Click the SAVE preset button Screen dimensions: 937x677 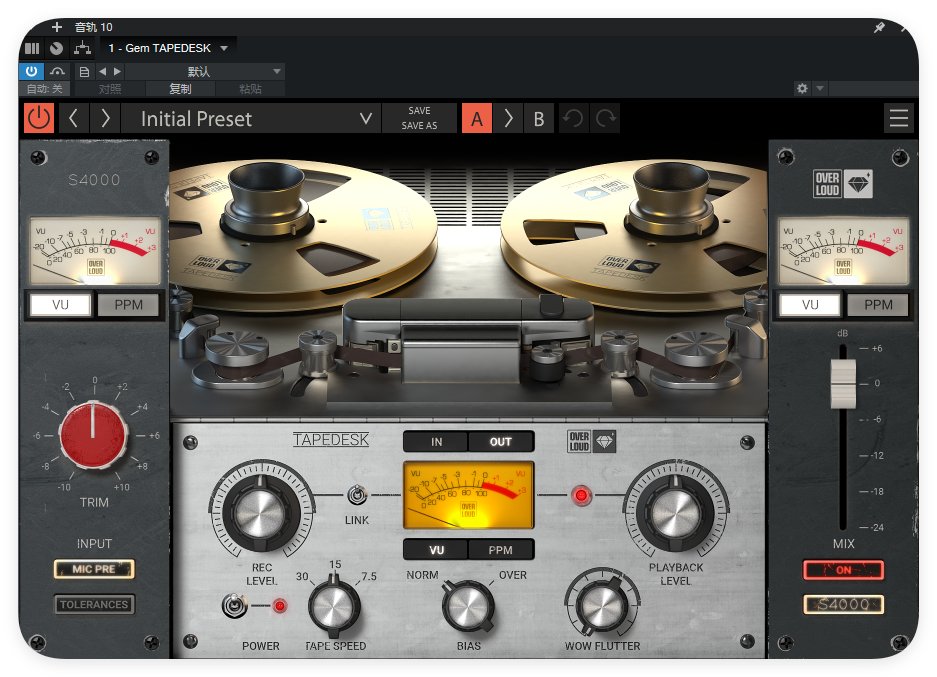tap(419, 111)
